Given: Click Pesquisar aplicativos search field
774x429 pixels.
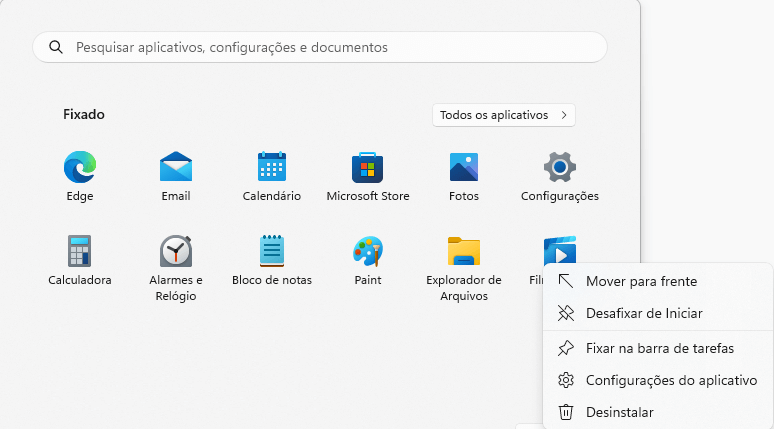Looking at the screenshot, I should pos(320,47).
